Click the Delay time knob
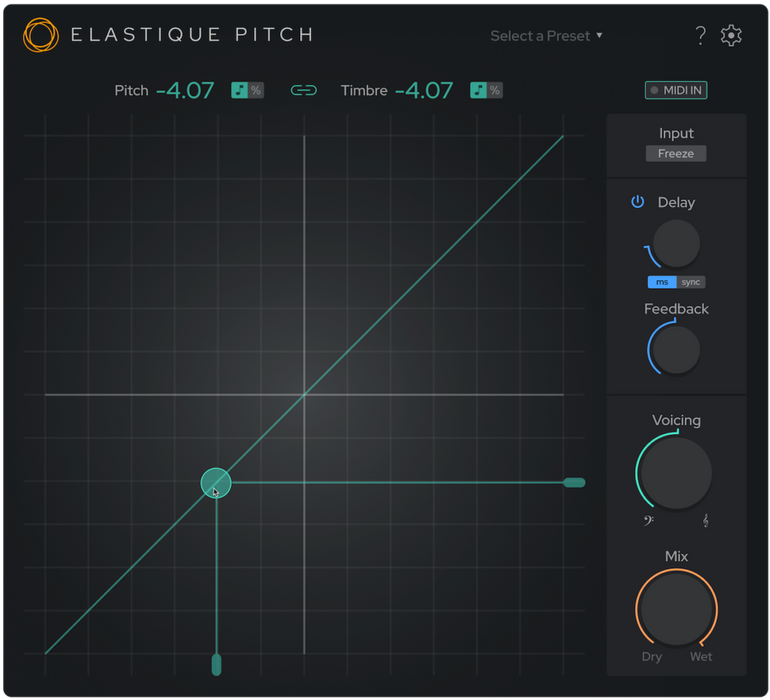Image resolution: width=770 pixels, height=700 pixels. [676, 244]
